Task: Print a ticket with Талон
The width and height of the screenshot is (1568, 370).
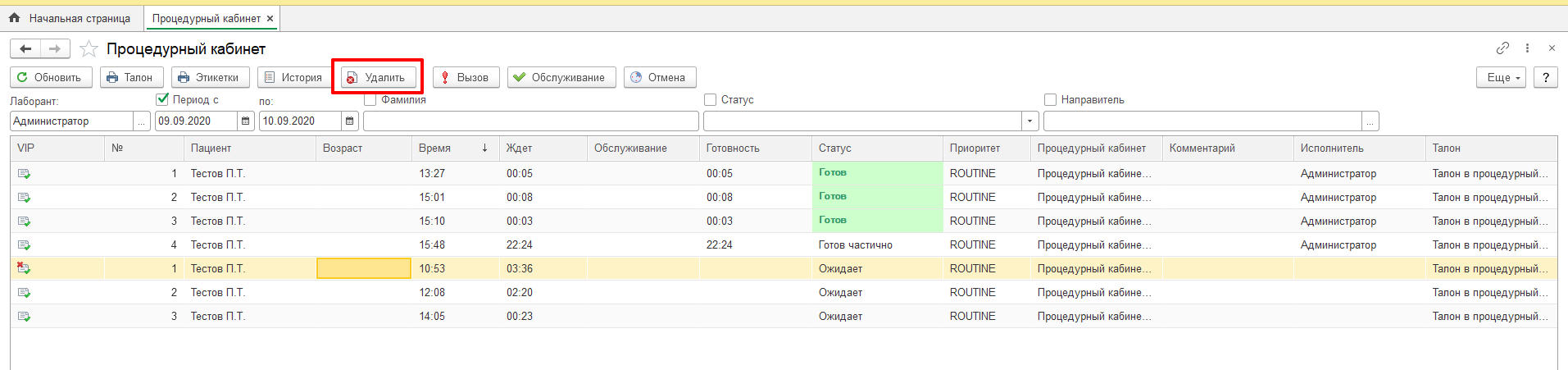Action: (130, 77)
